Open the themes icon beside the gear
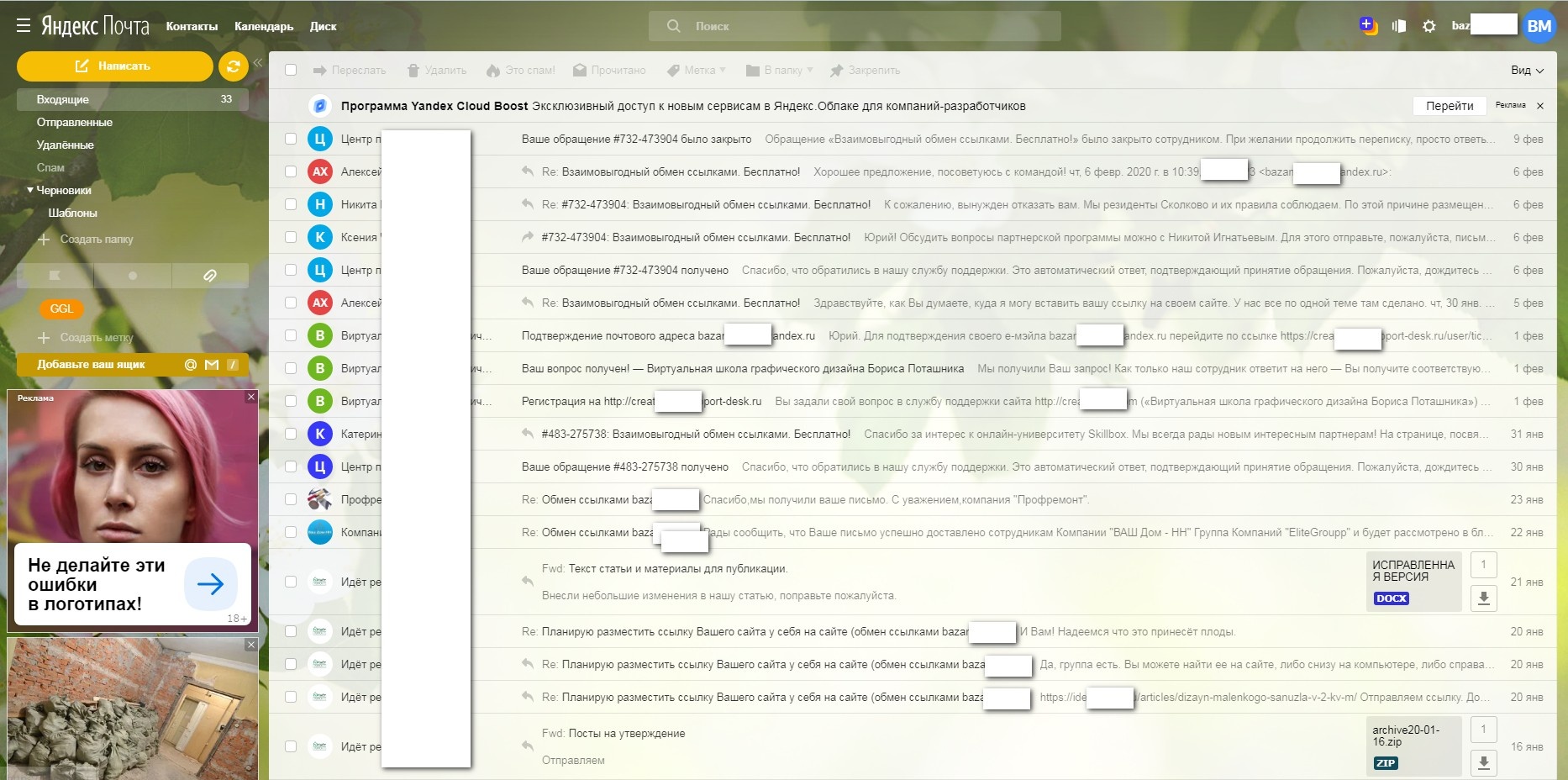The image size is (1568, 780). click(1398, 26)
